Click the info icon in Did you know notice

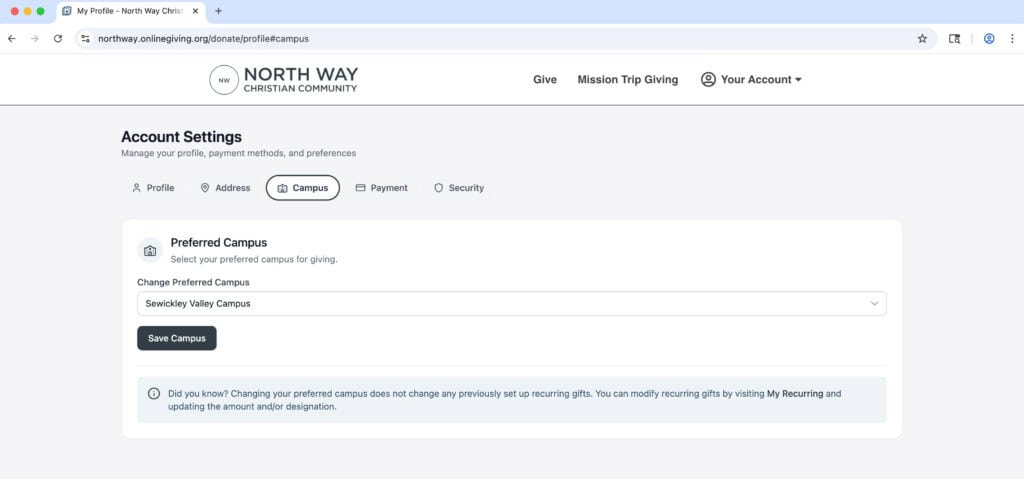(x=154, y=394)
